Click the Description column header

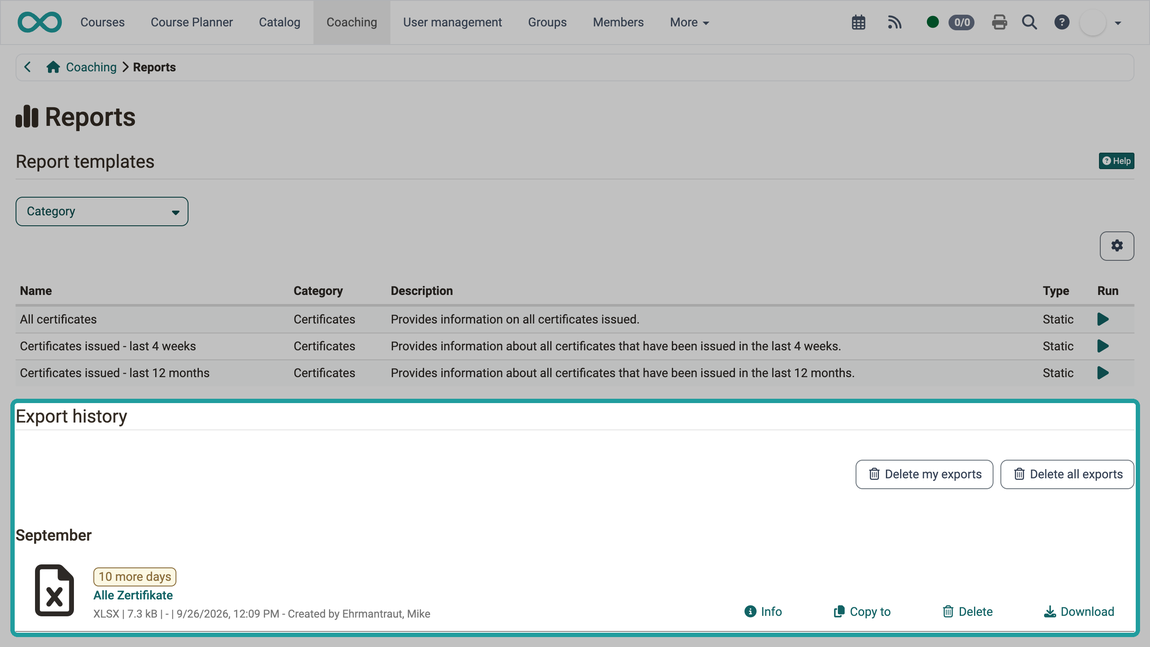click(422, 290)
